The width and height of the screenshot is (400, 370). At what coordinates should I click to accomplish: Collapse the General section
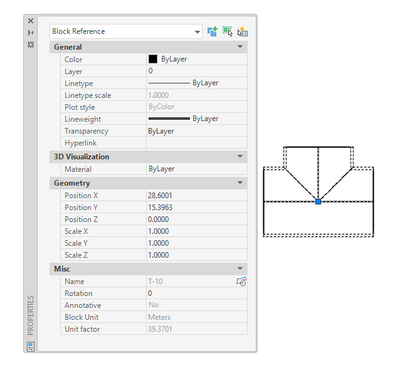pyautogui.click(x=240, y=47)
